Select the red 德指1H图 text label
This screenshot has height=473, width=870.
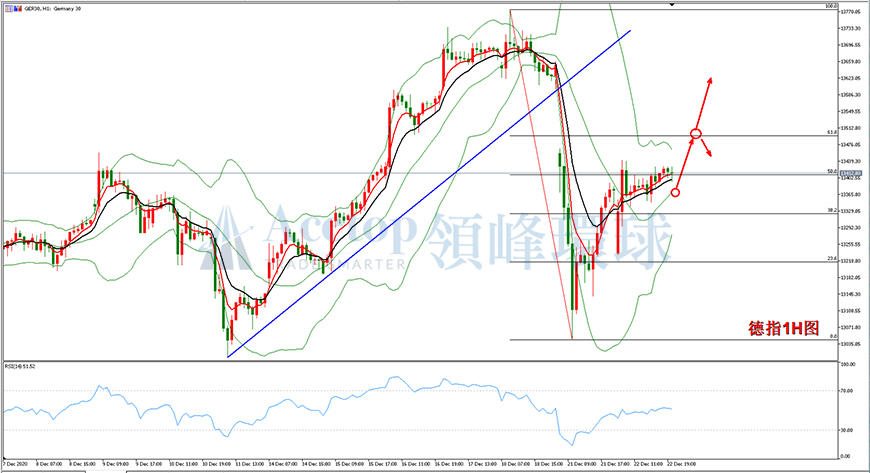(x=783, y=328)
